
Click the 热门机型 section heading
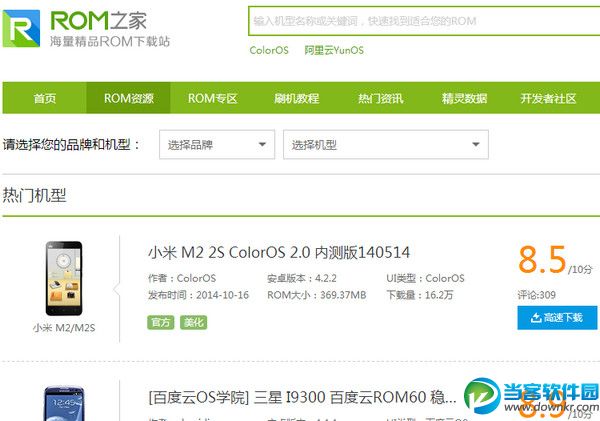pos(34,195)
